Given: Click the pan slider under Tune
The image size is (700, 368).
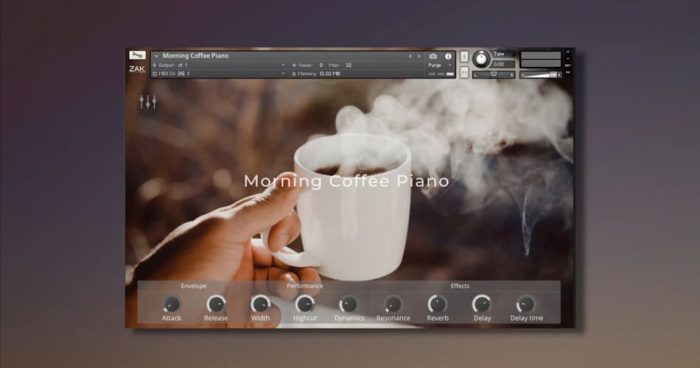Looking at the screenshot, I should tap(493, 75).
